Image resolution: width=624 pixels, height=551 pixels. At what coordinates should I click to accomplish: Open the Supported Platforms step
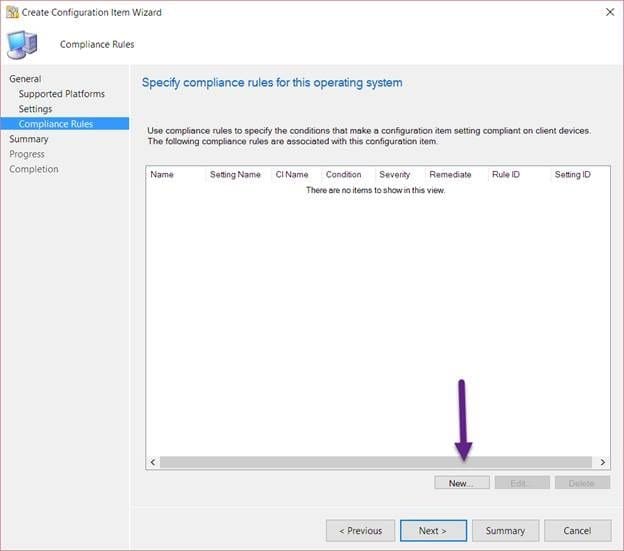[x=62, y=94]
